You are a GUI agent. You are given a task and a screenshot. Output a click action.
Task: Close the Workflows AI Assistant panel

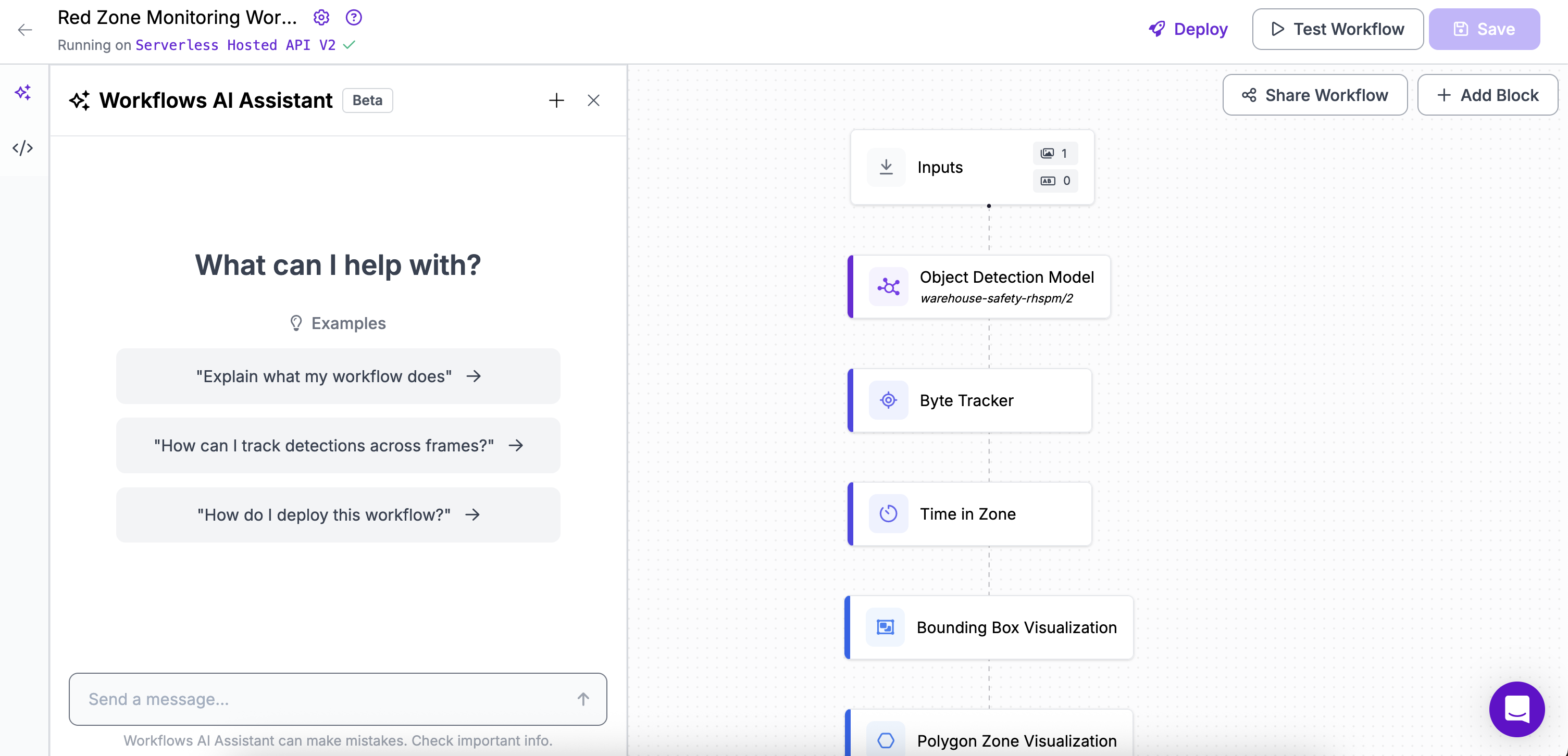593,100
